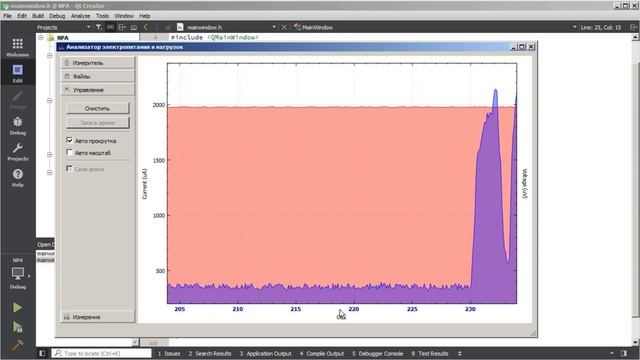
Task: Open the Test Results pane
Action: 430,353
